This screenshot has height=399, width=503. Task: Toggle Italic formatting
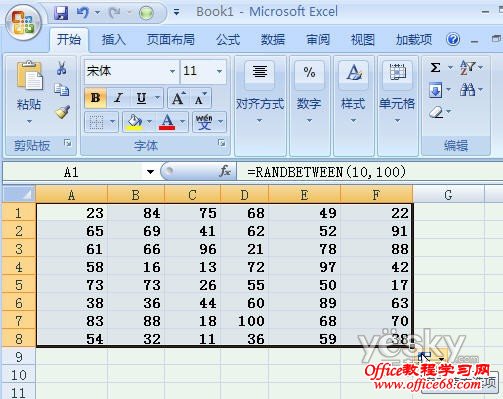[118, 98]
